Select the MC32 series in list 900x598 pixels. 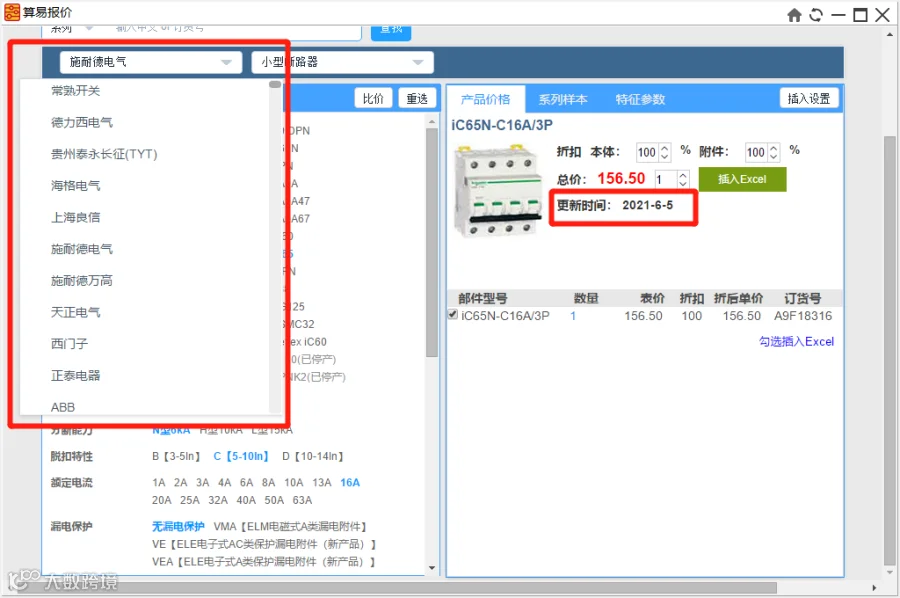pos(299,324)
